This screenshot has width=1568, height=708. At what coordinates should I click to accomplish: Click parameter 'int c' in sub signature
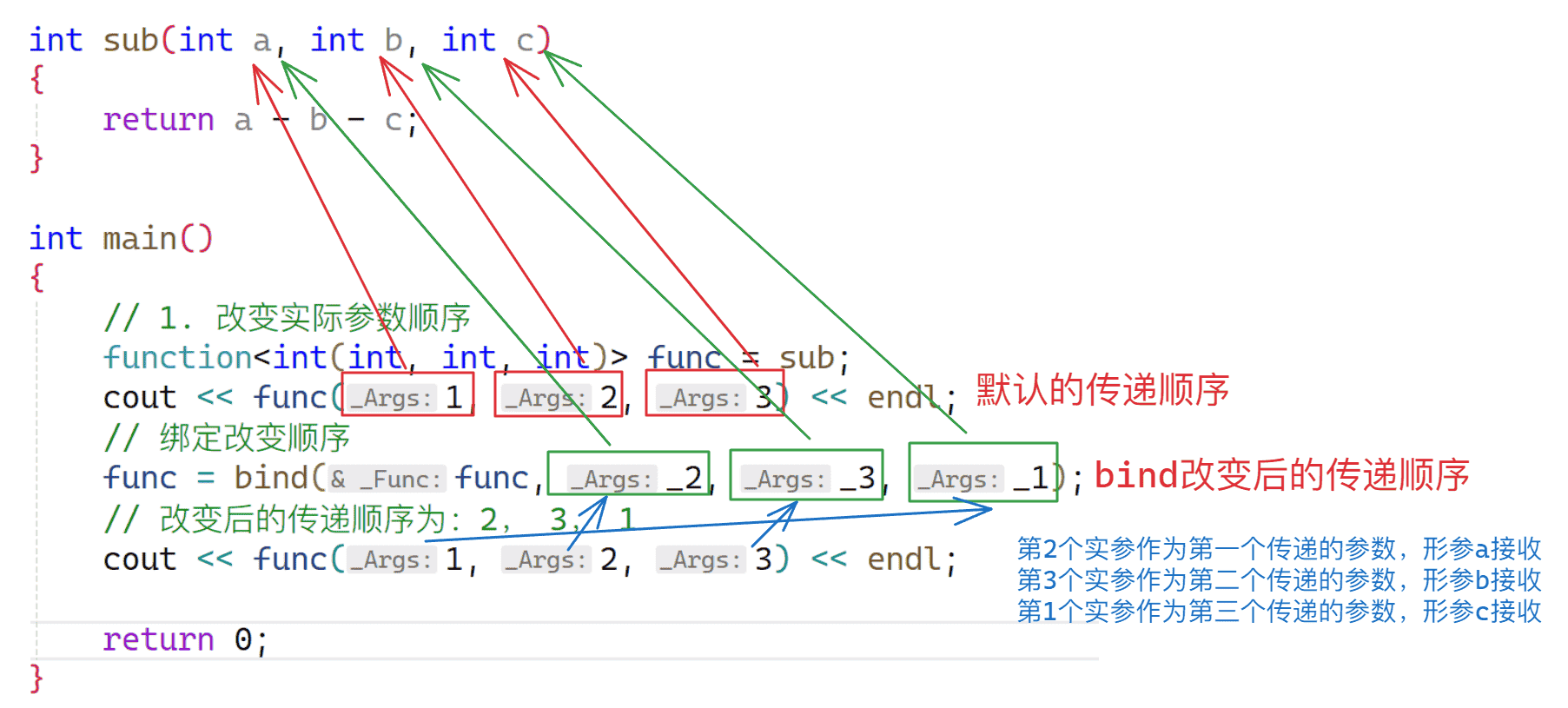tap(488, 40)
